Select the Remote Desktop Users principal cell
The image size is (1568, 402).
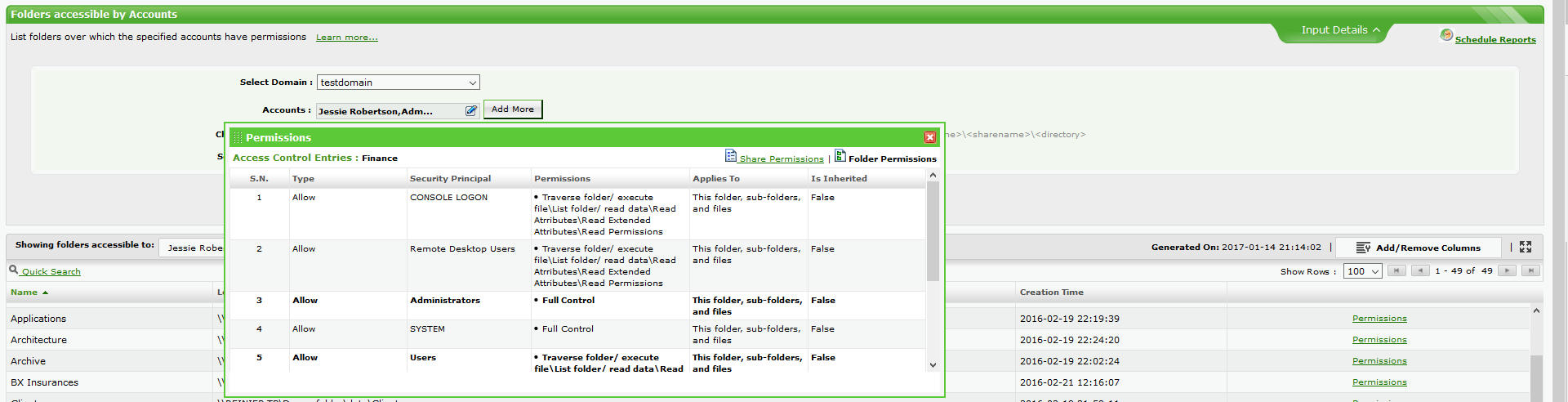[x=462, y=249]
